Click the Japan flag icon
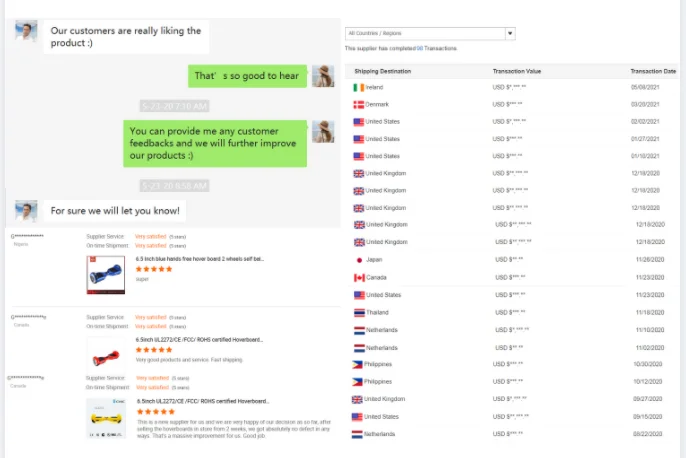Screen dimensions: 686x458 point(358,260)
